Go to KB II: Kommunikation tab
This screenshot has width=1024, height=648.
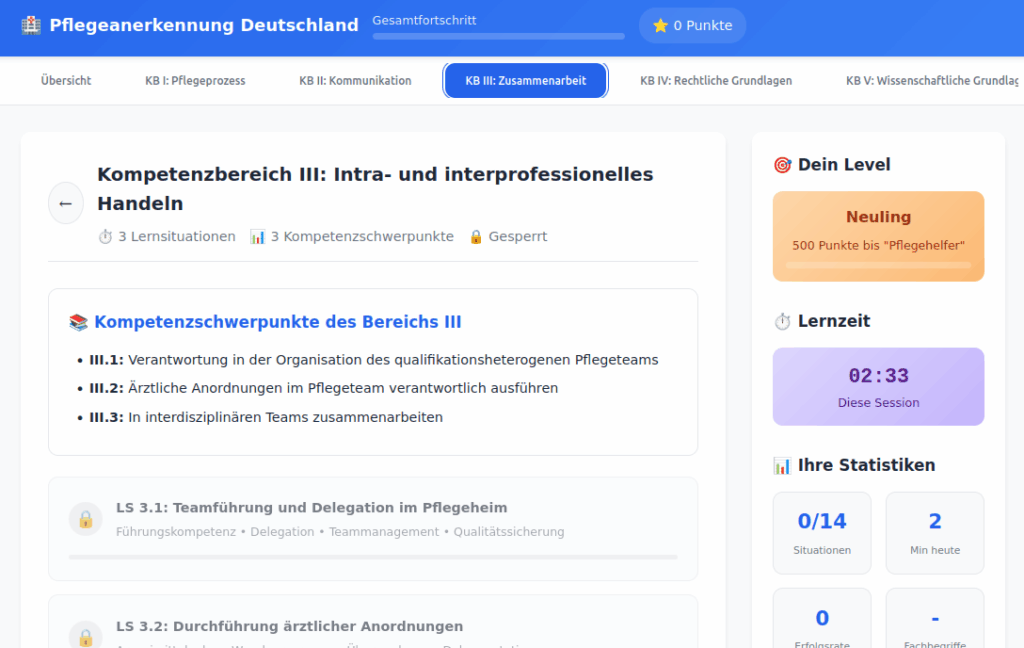coord(355,81)
